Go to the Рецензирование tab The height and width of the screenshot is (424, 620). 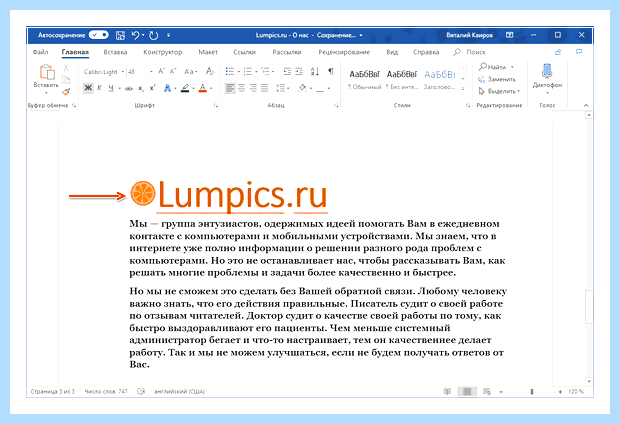pyautogui.click(x=344, y=52)
